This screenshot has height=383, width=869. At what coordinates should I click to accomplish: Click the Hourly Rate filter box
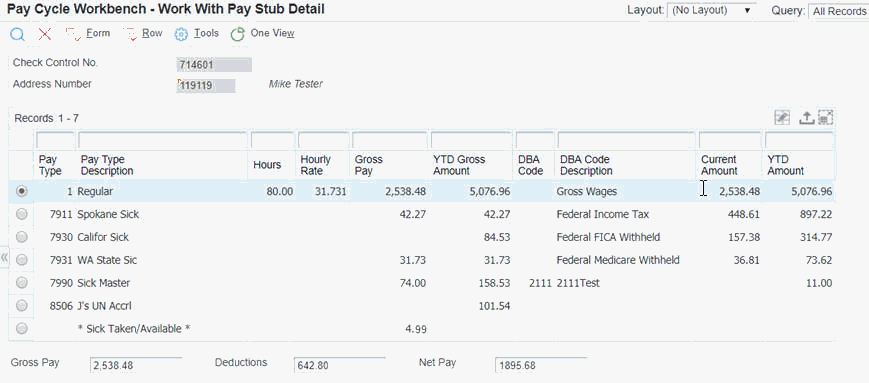pyautogui.click(x=323, y=140)
